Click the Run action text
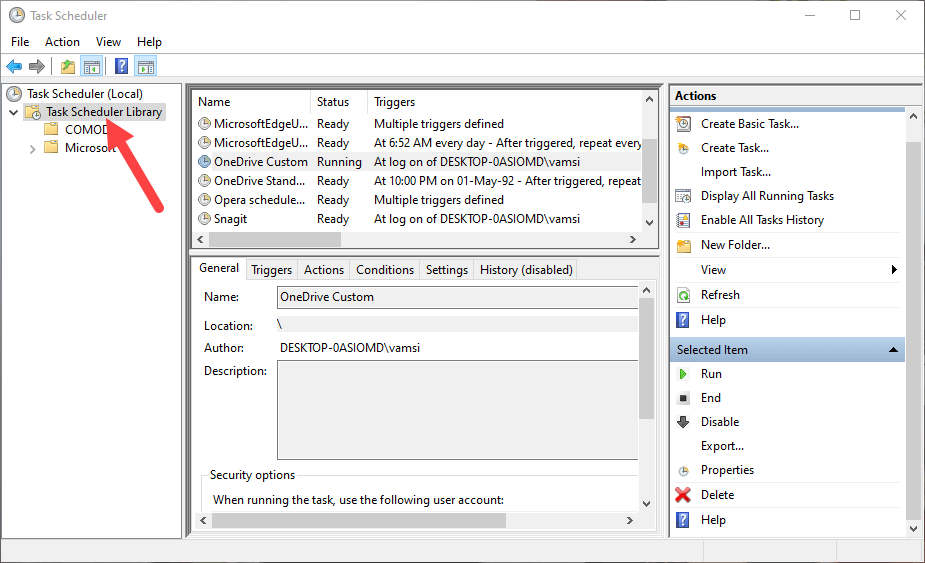Screen dimensions: 925x563 pyautogui.click(x=711, y=374)
